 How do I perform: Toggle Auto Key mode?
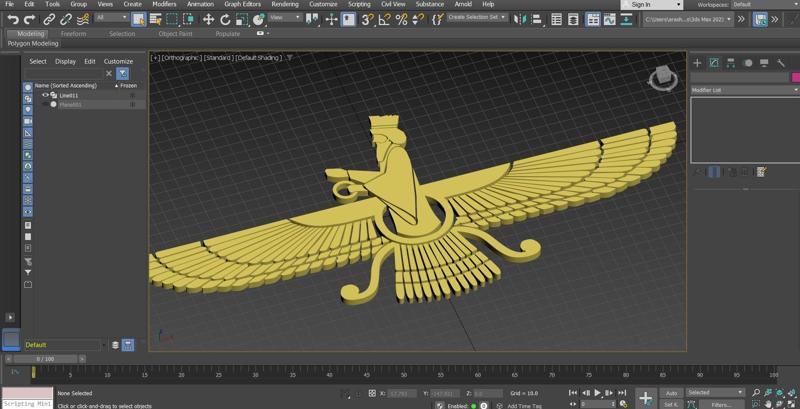pos(671,393)
